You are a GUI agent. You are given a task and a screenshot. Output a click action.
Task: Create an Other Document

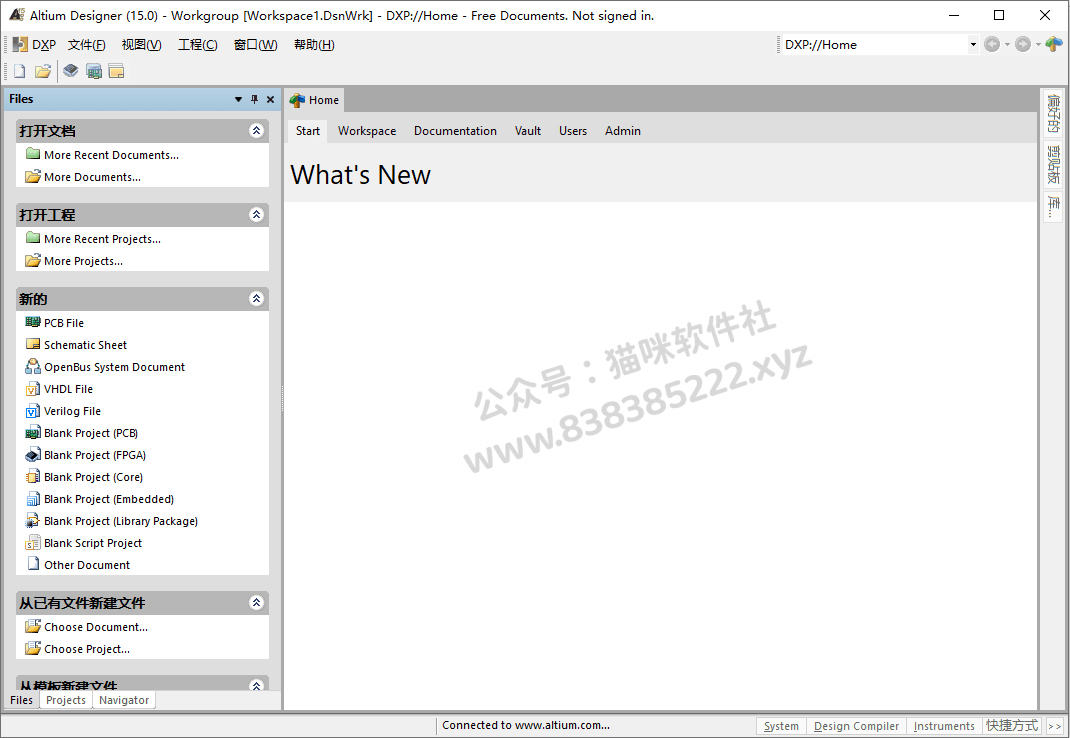pos(86,565)
